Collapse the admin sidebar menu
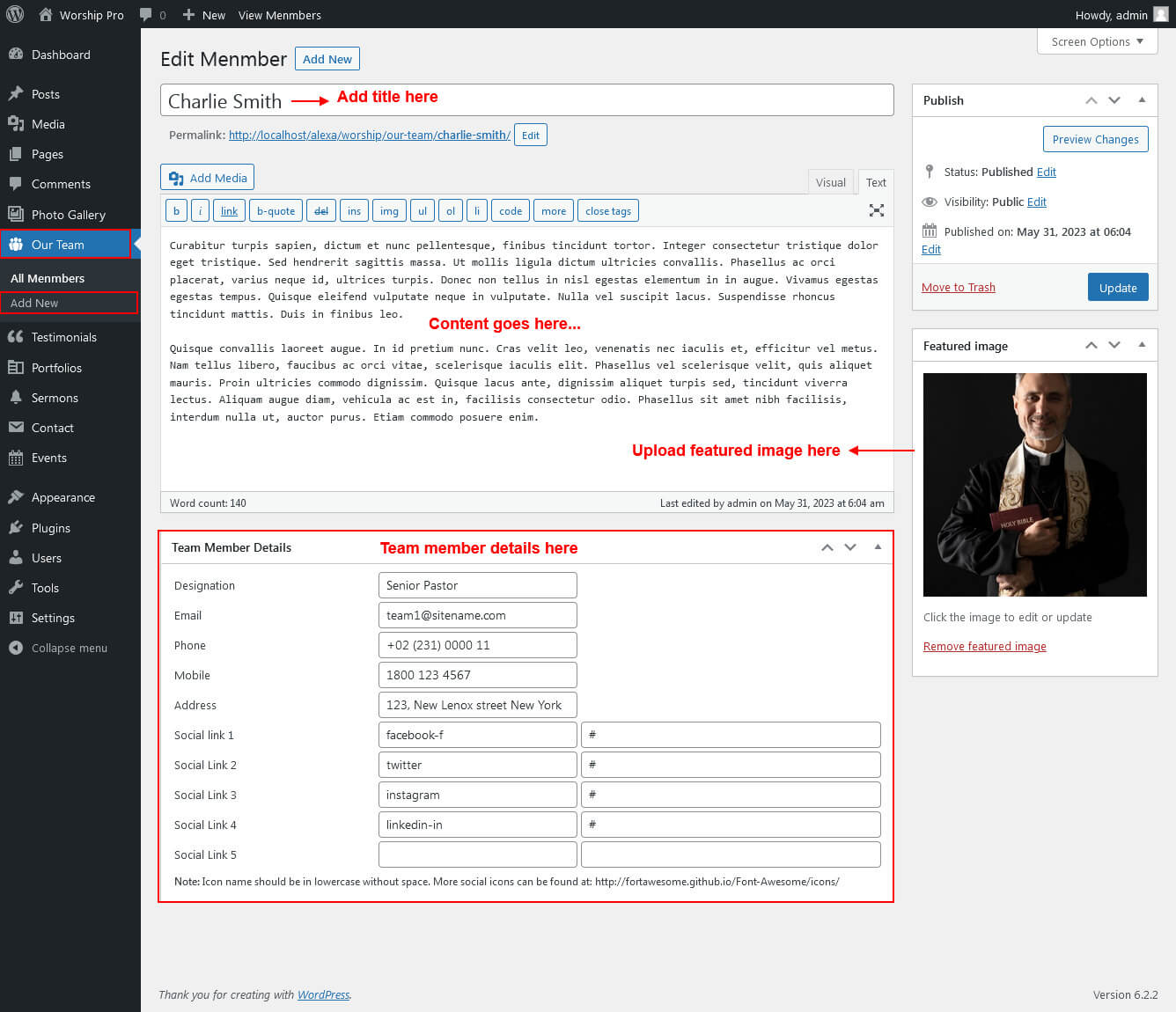The image size is (1176, 1012). pos(69,648)
